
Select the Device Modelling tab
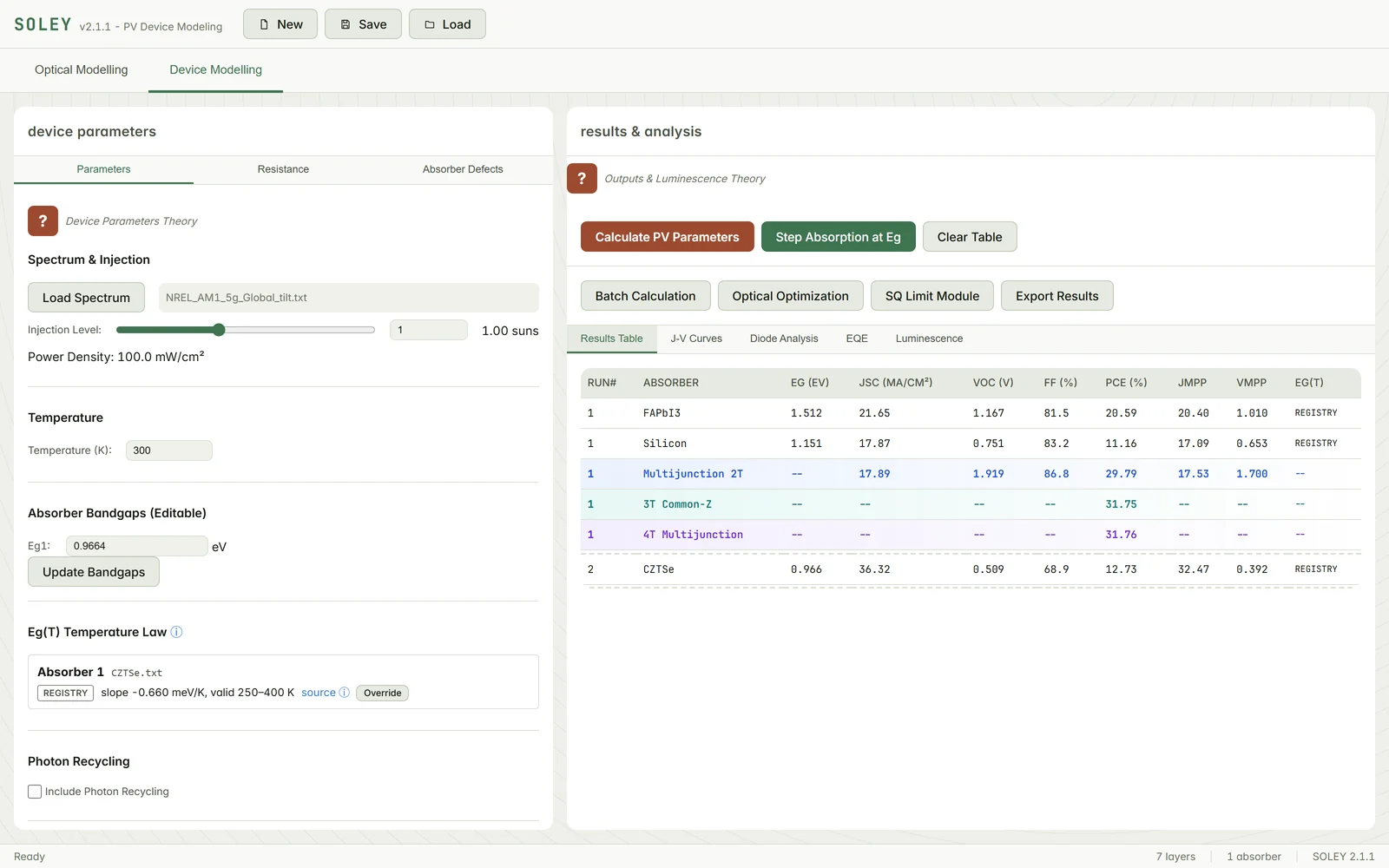coord(215,69)
